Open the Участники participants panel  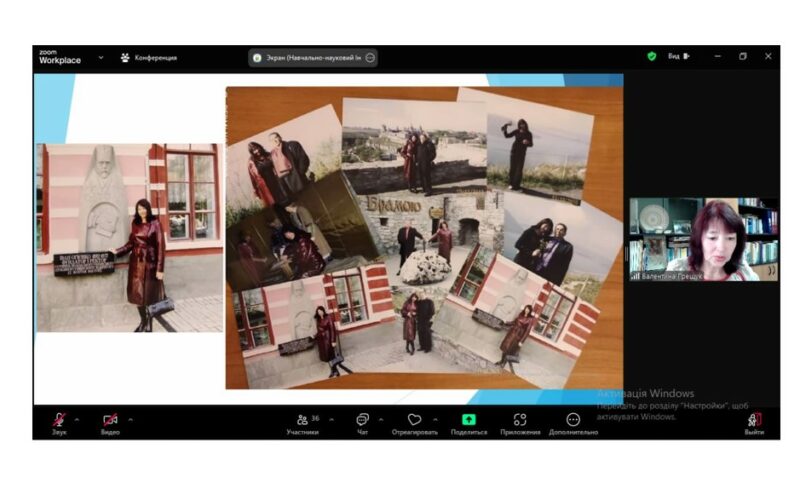(x=302, y=421)
